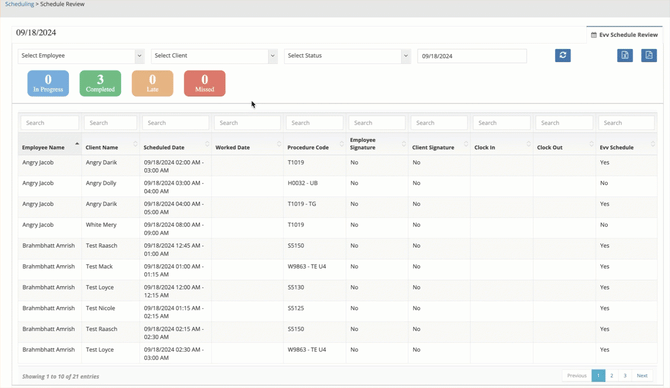670x388 pixels.
Task: Click the Clock In search box
Action: (x=502, y=123)
